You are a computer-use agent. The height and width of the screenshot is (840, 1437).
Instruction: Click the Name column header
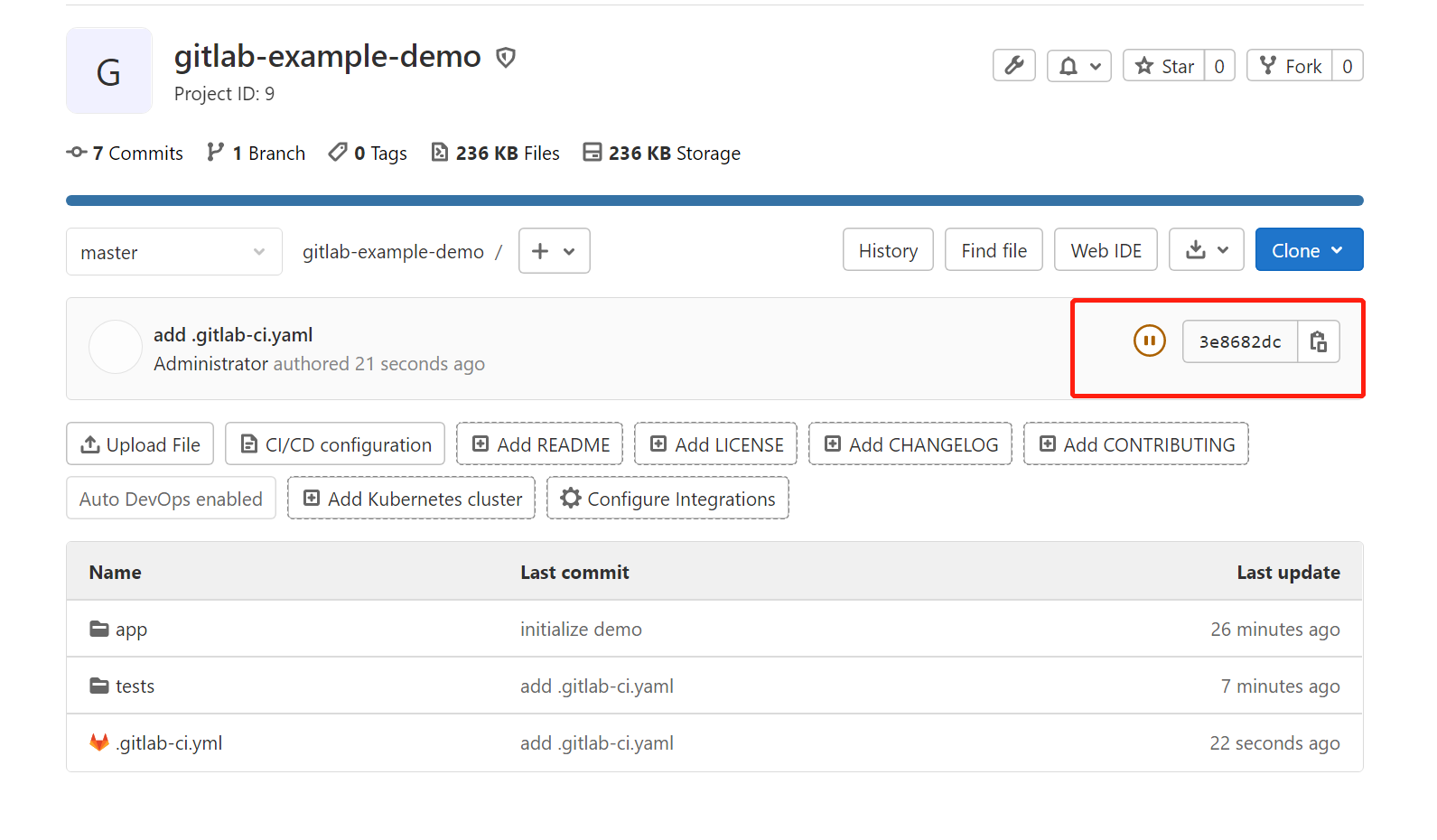[116, 573]
